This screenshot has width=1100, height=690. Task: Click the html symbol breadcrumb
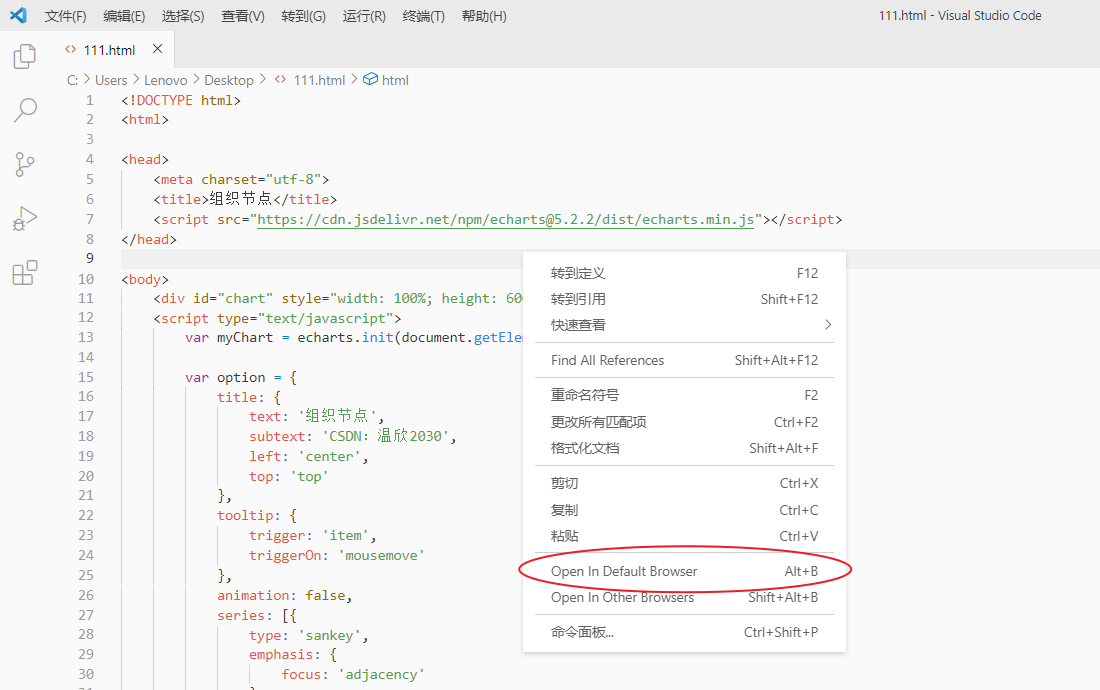pyautogui.click(x=387, y=80)
